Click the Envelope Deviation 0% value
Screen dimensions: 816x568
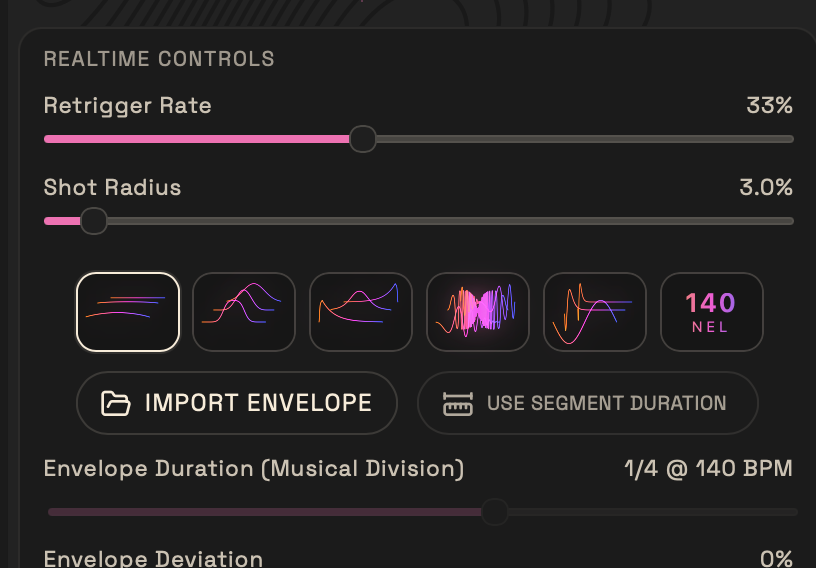coord(775,558)
